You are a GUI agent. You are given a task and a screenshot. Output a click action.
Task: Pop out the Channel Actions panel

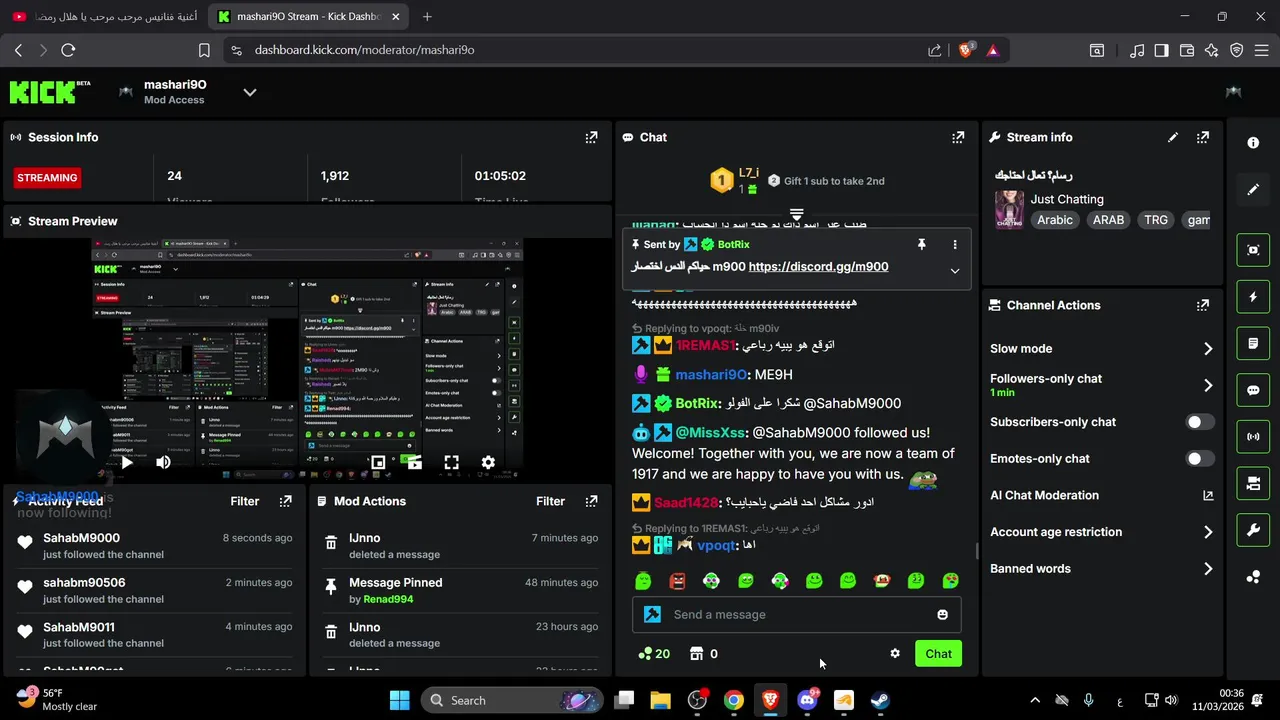pos(1203,305)
